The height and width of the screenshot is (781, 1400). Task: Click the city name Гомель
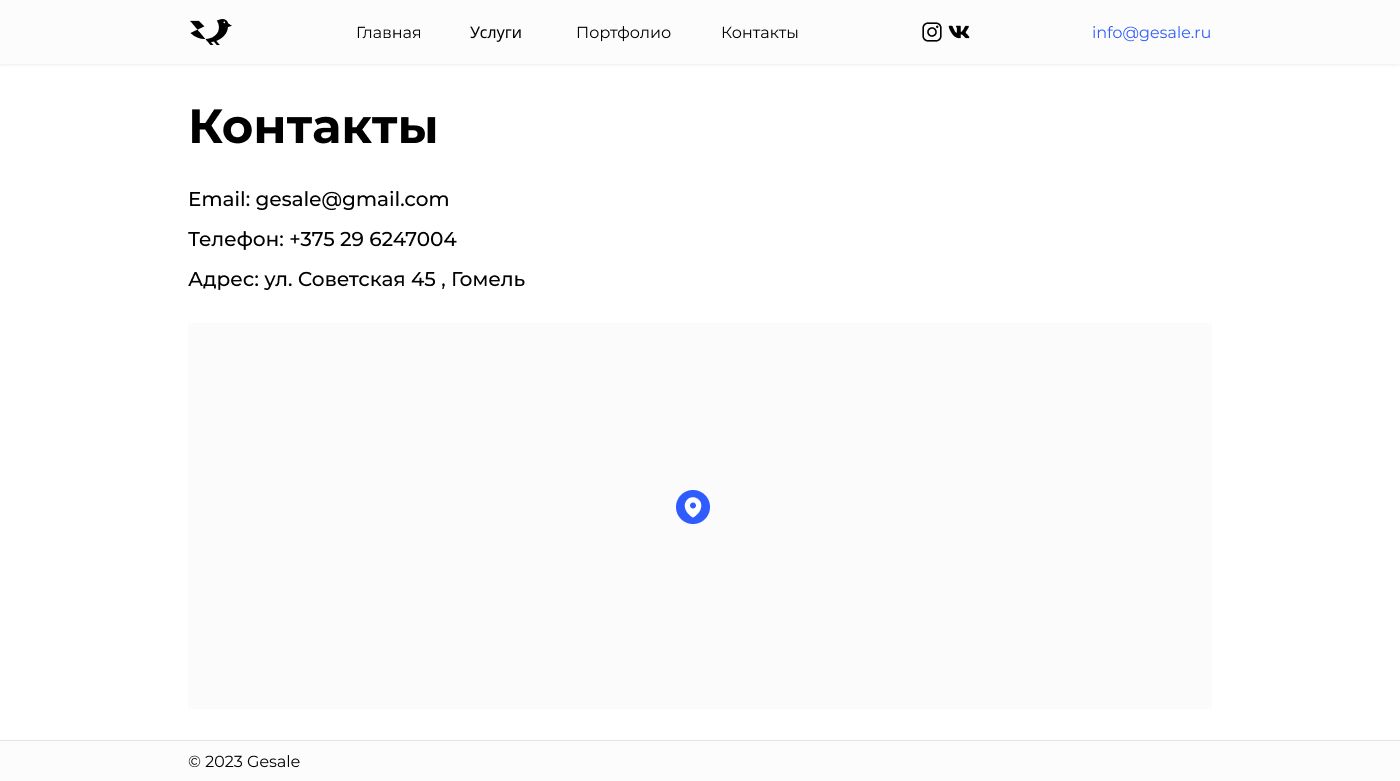point(488,279)
